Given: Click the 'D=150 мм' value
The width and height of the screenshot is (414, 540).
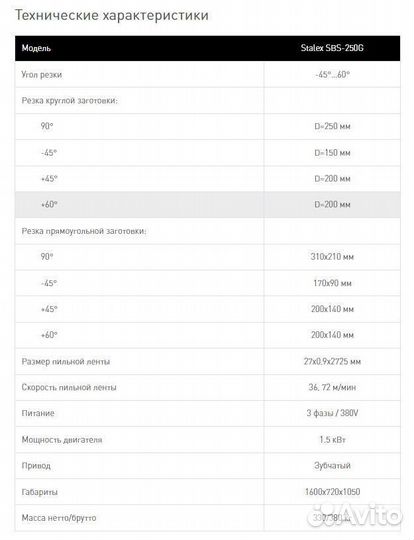Looking at the screenshot, I should pyautogui.click(x=332, y=153).
